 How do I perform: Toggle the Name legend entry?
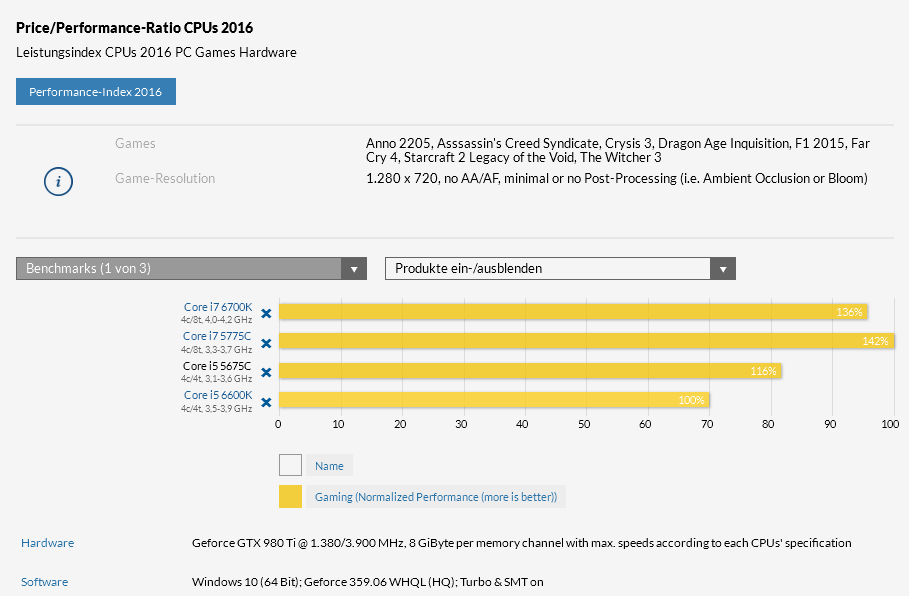329,466
